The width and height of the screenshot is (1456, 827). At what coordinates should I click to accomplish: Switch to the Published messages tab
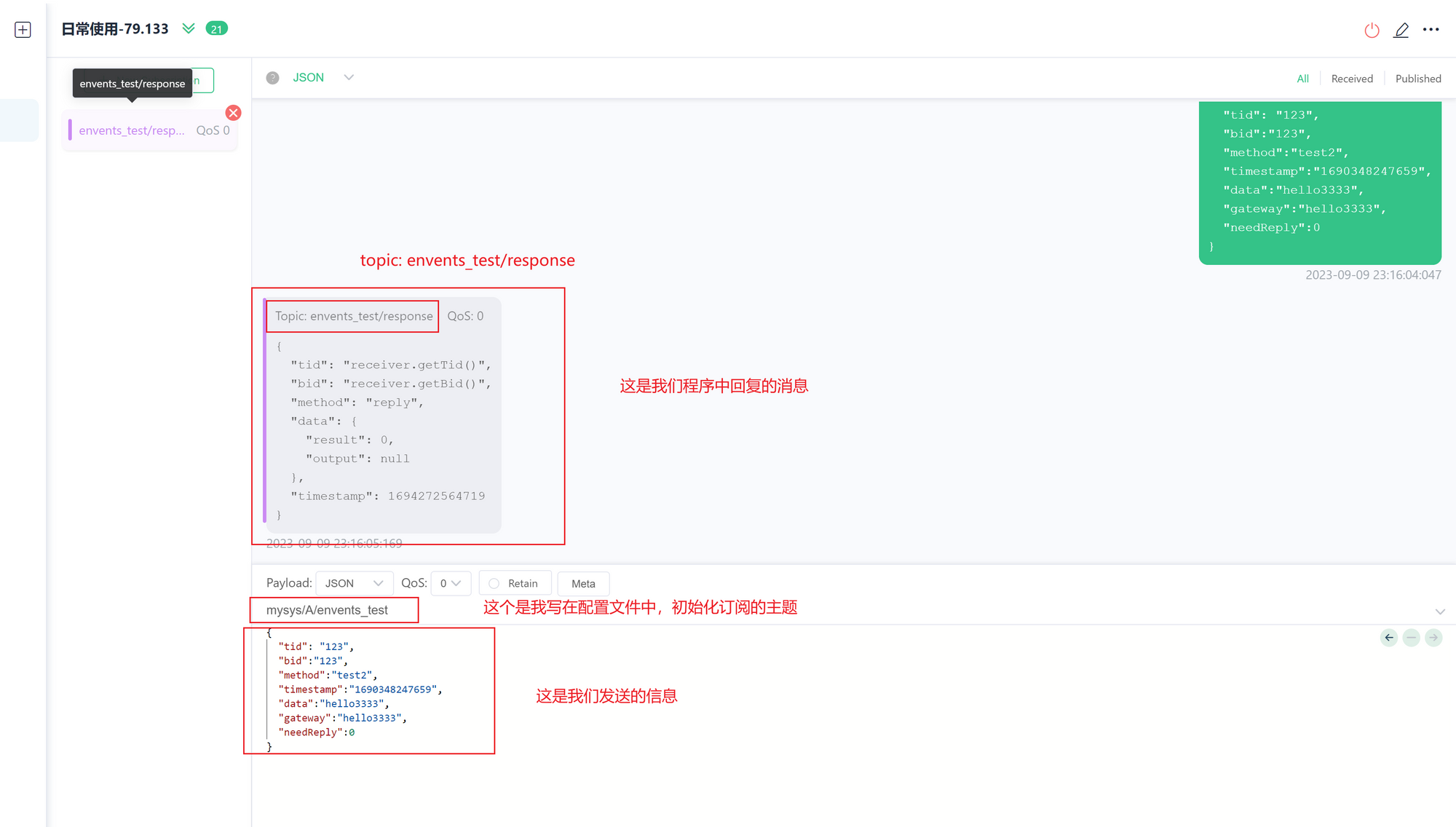[1417, 79]
